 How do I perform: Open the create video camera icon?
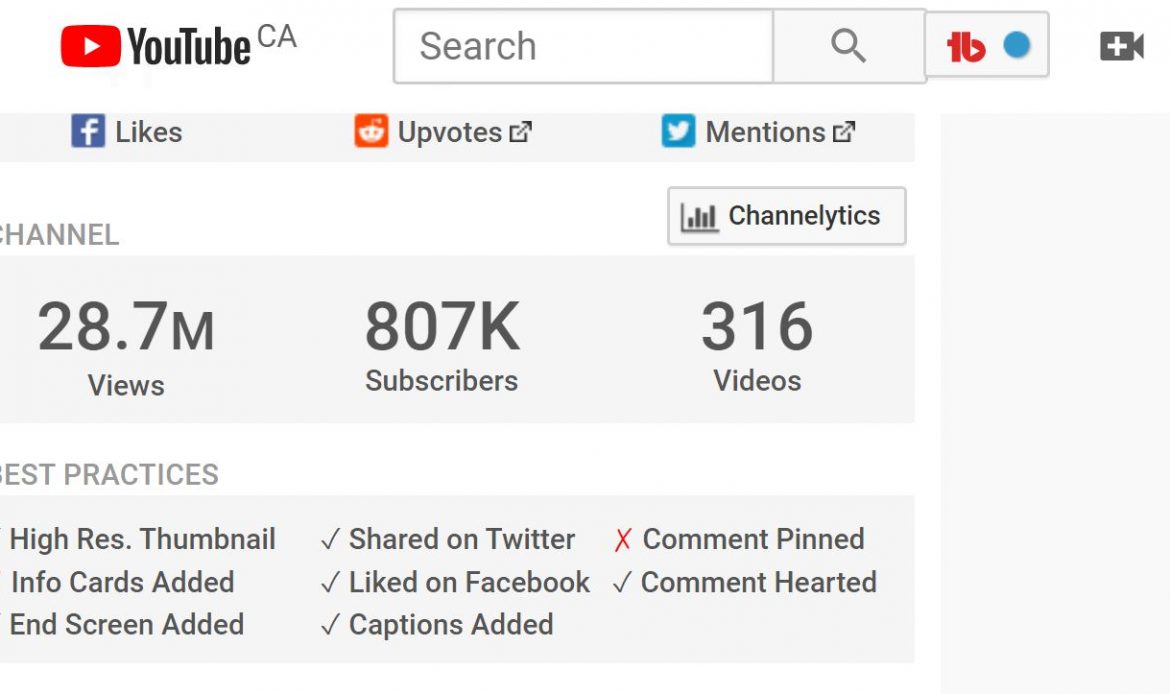pos(1121,46)
